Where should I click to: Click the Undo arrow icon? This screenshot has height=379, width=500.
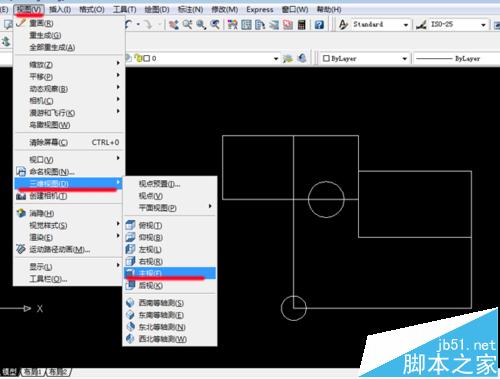tap(129, 24)
